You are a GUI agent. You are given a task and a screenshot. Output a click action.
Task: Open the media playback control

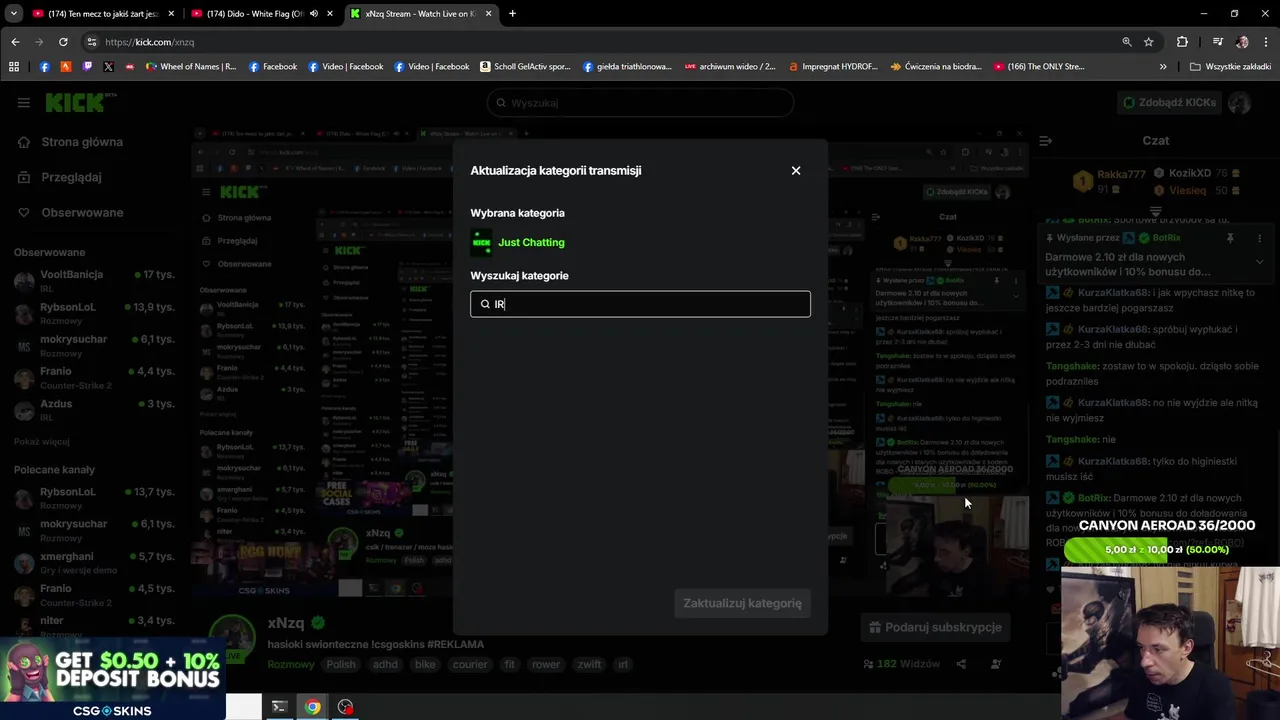pyautogui.click(x=1217, y=42)
